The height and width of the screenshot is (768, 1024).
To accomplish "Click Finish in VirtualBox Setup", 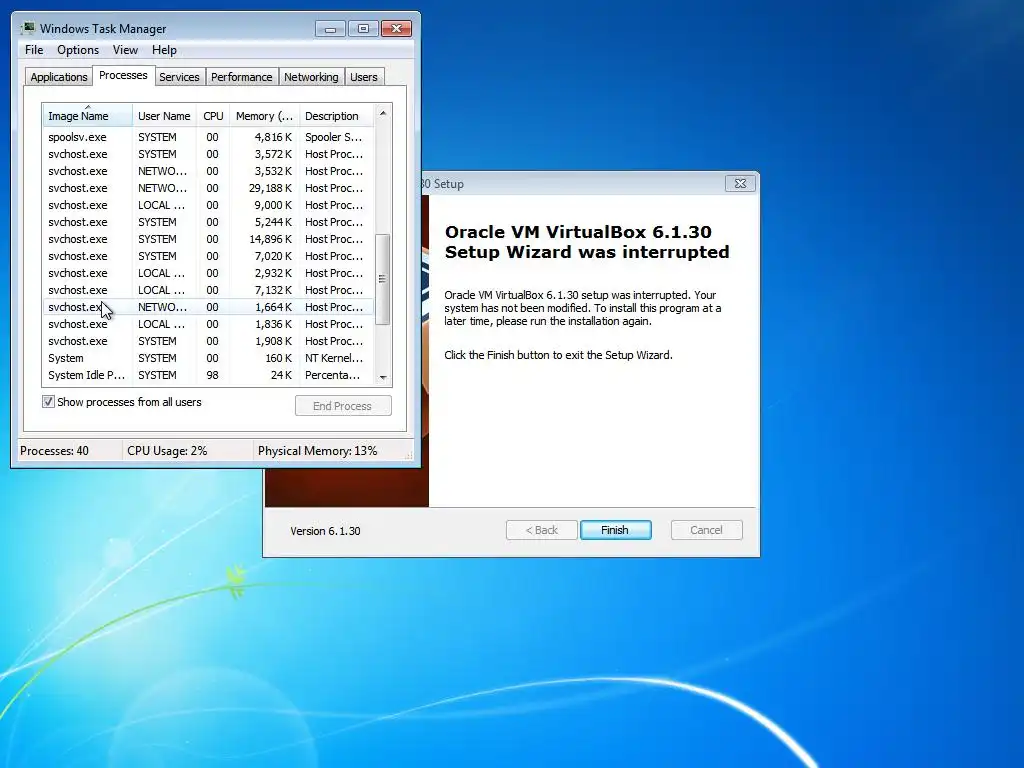I will [615, 530].
